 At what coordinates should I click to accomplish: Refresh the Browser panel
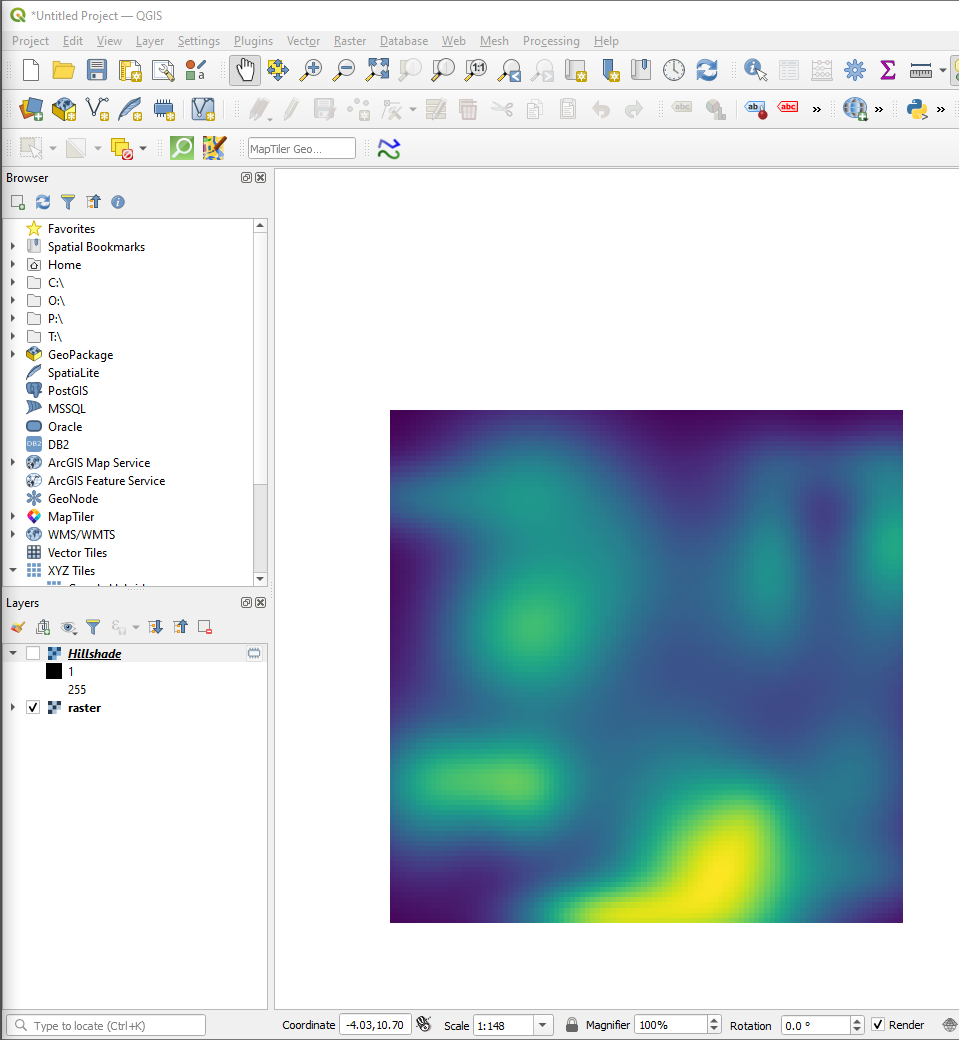[x=42, y=201]
